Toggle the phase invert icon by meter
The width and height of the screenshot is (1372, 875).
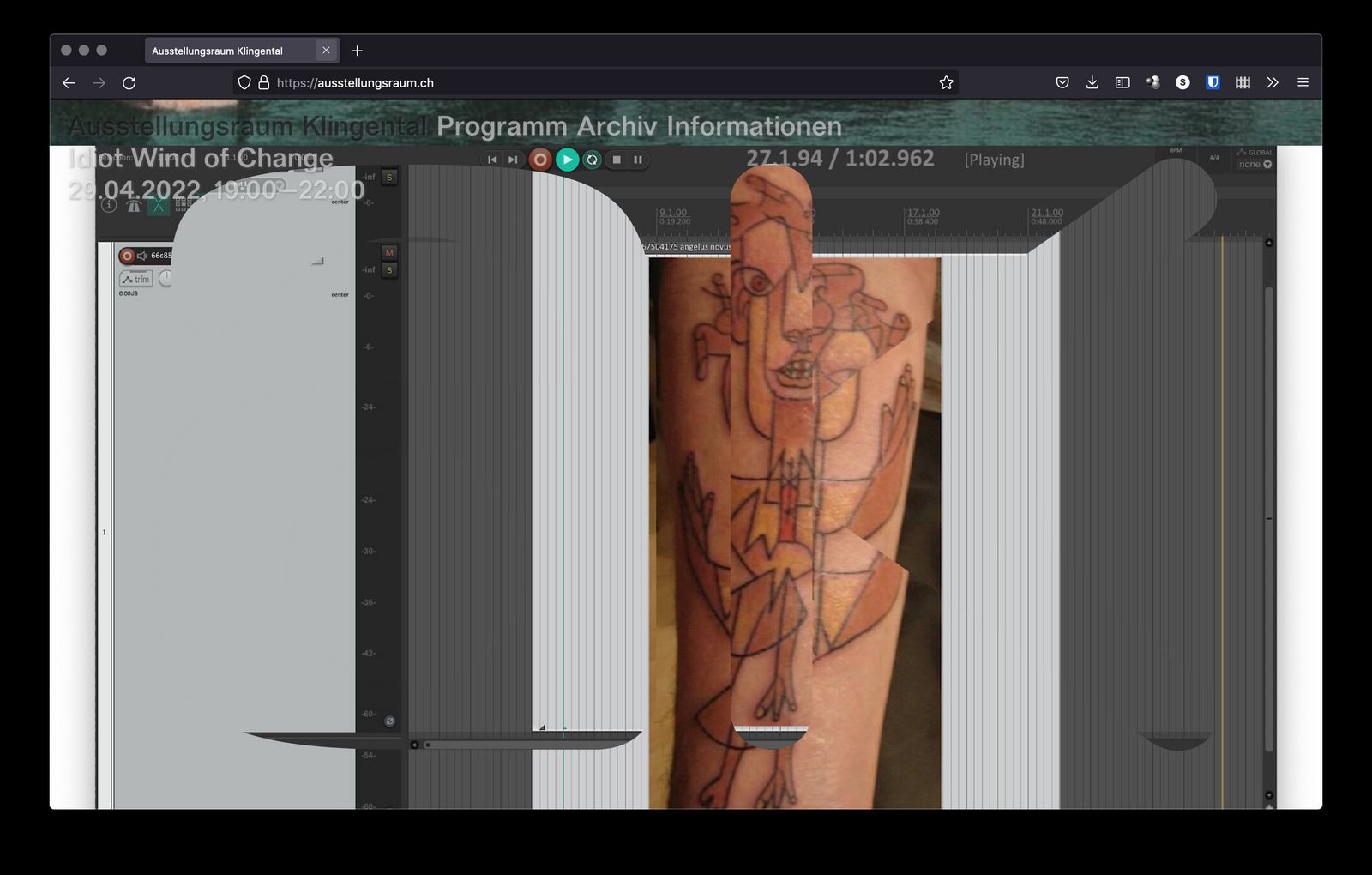389,721
